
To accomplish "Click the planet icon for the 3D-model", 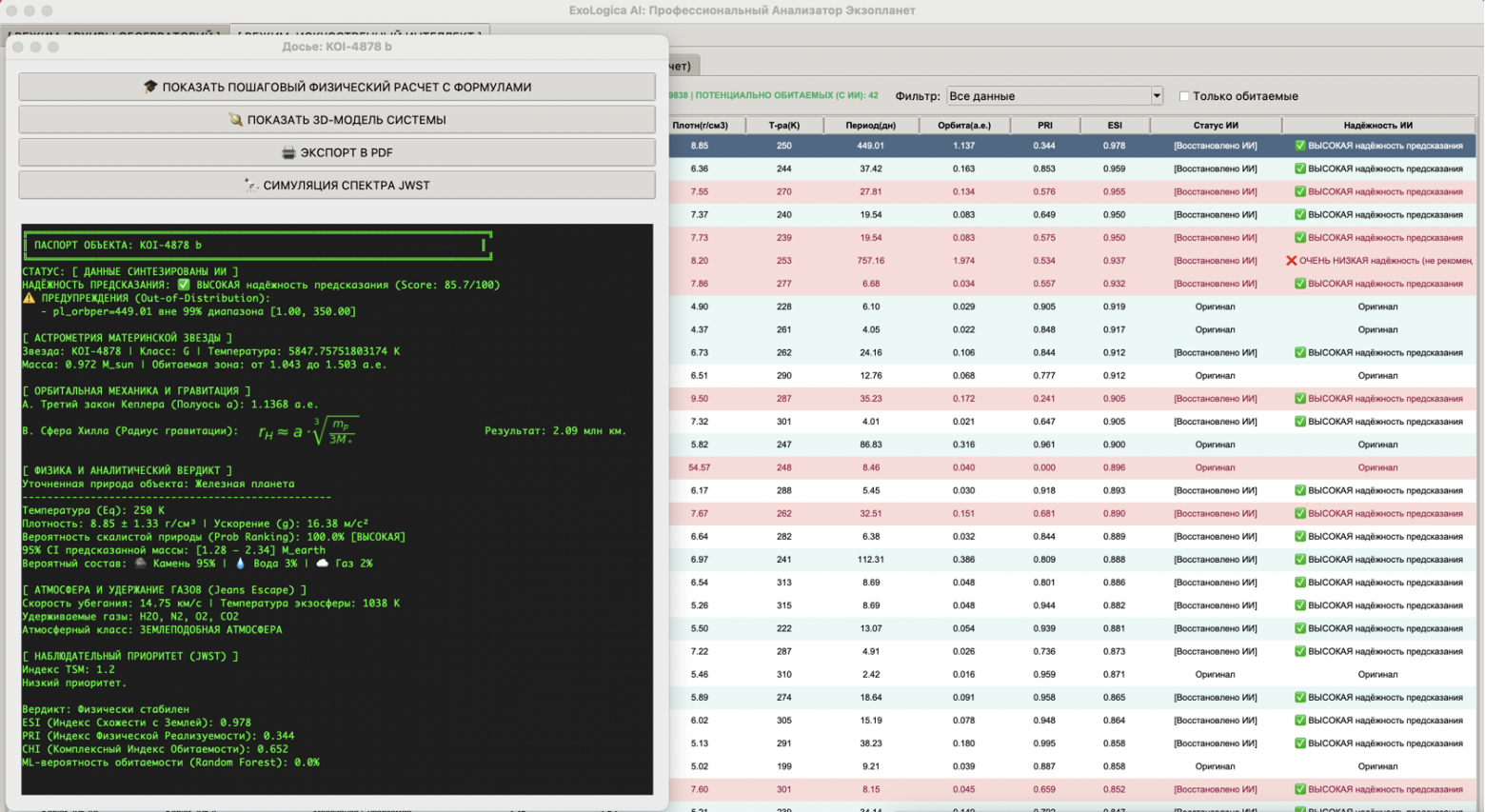I will point(235,120).
